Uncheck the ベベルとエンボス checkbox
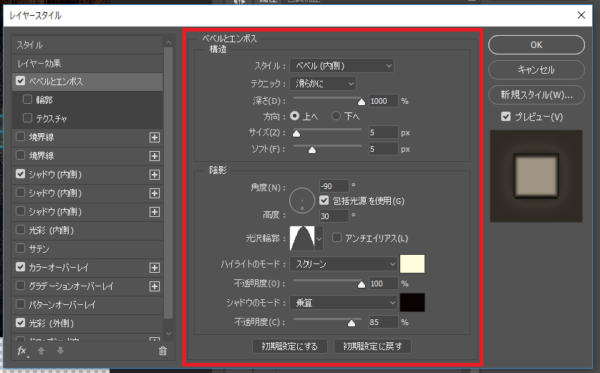The width and height of the screenshot is (600, 373). tap(21, 81)
